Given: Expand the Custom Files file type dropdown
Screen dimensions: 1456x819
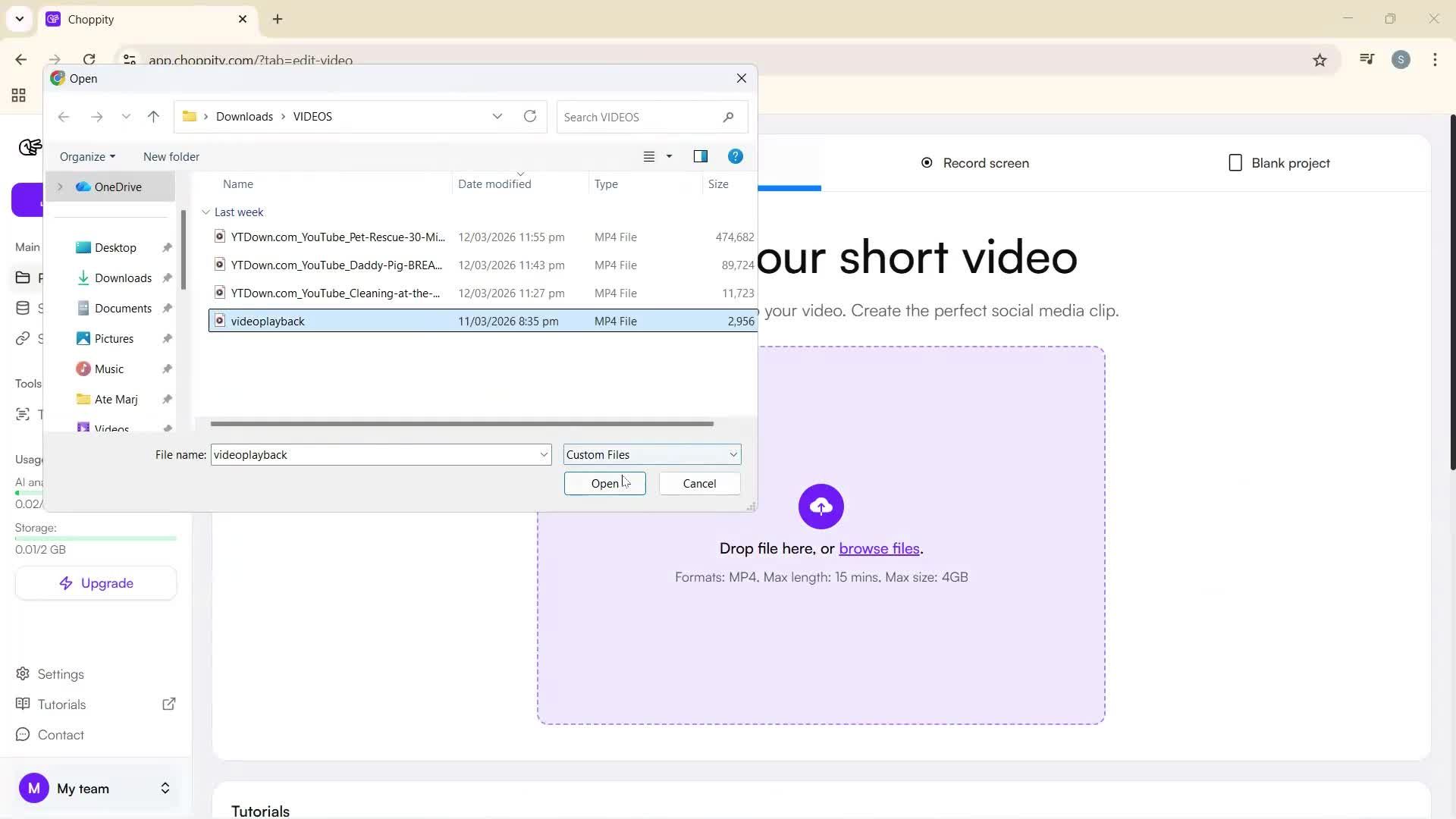Looking at the screenshot, I should click(731, 454).
